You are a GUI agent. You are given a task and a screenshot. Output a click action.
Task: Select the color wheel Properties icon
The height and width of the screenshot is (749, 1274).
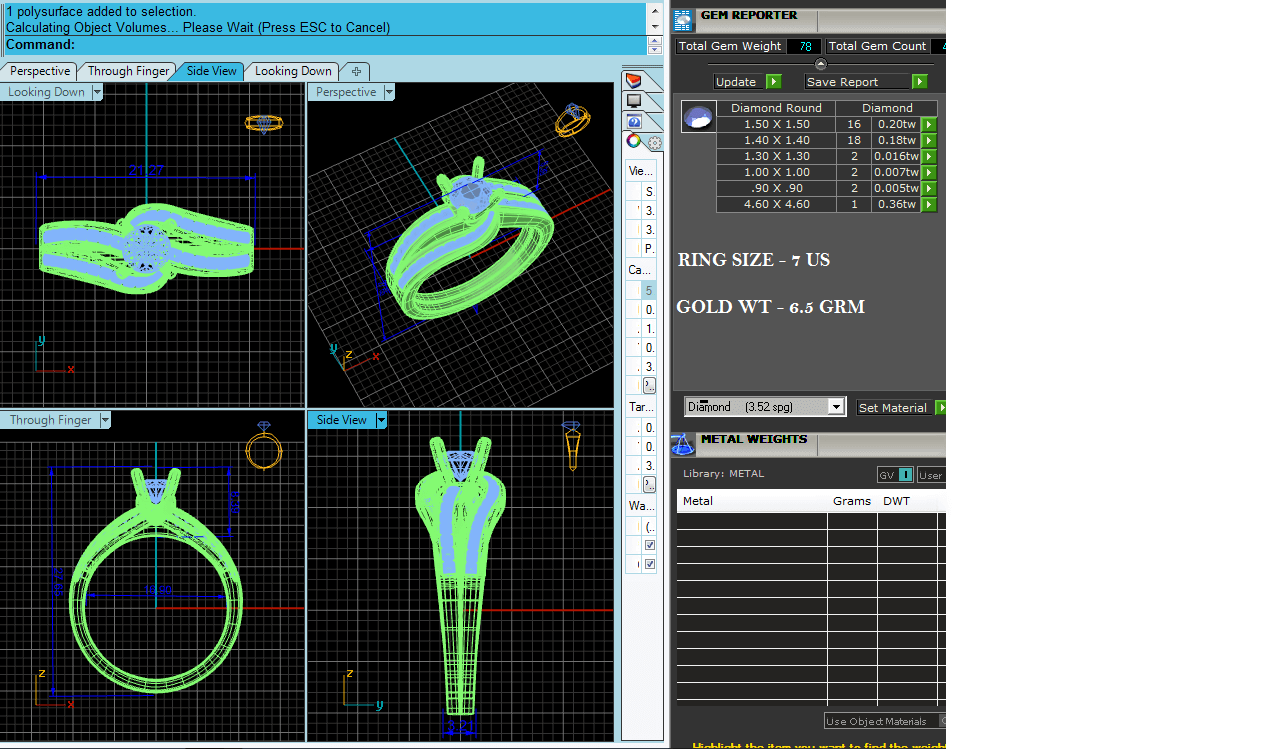click(x=633, y=141)
